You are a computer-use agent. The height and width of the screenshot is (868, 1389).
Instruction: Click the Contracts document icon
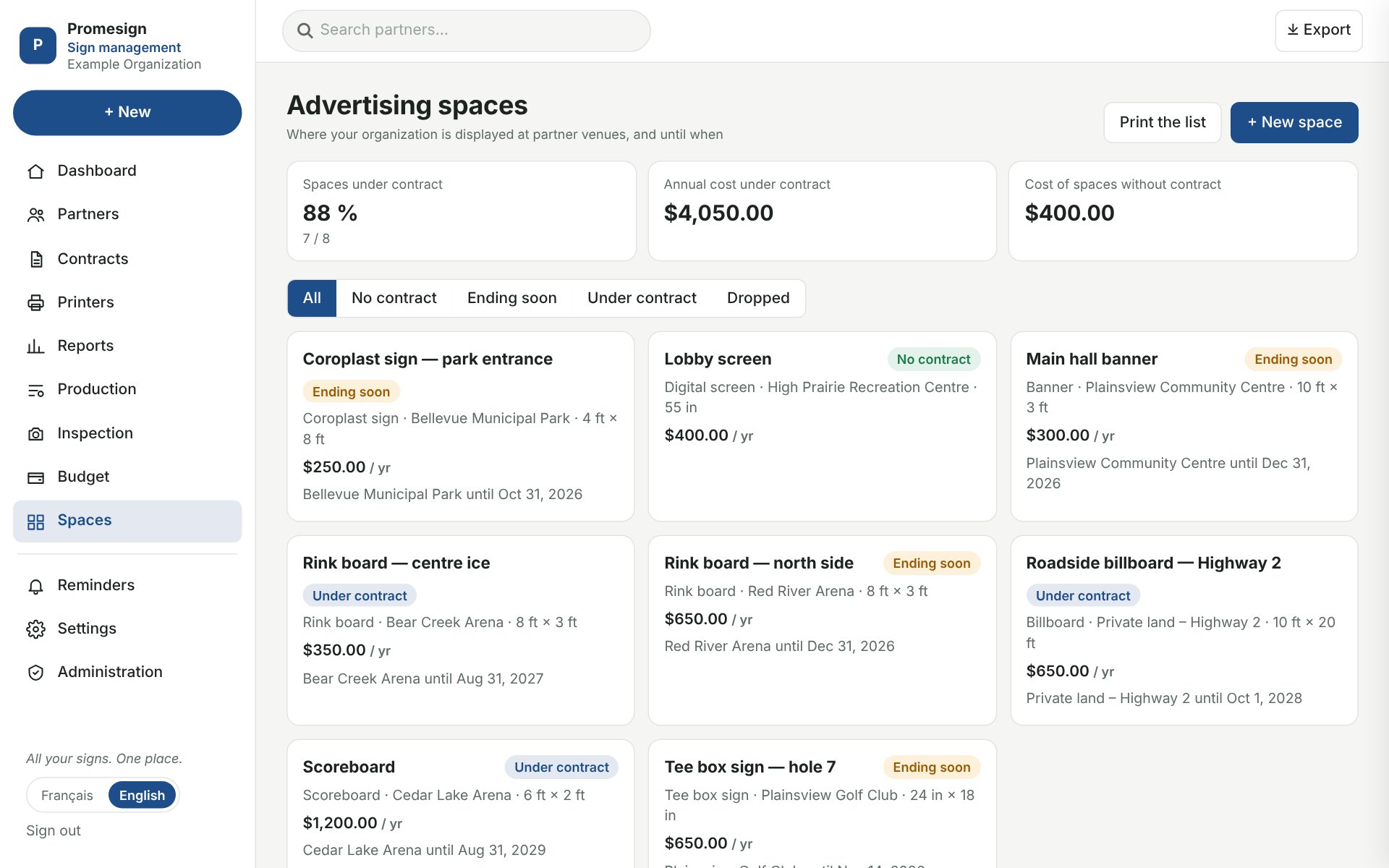point(35,259)
